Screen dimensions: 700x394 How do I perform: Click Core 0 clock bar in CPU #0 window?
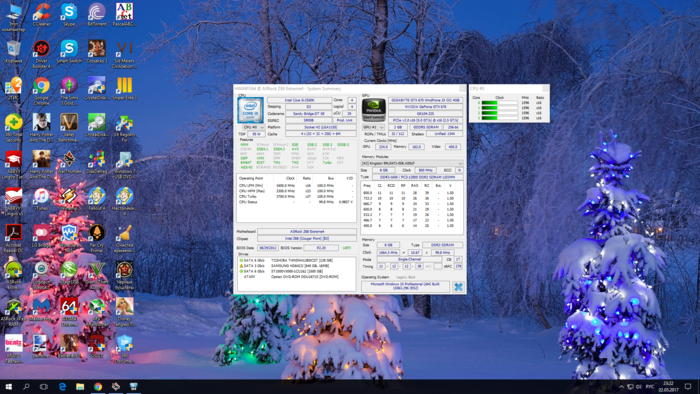pyautogui.click(x=499, y=103)
